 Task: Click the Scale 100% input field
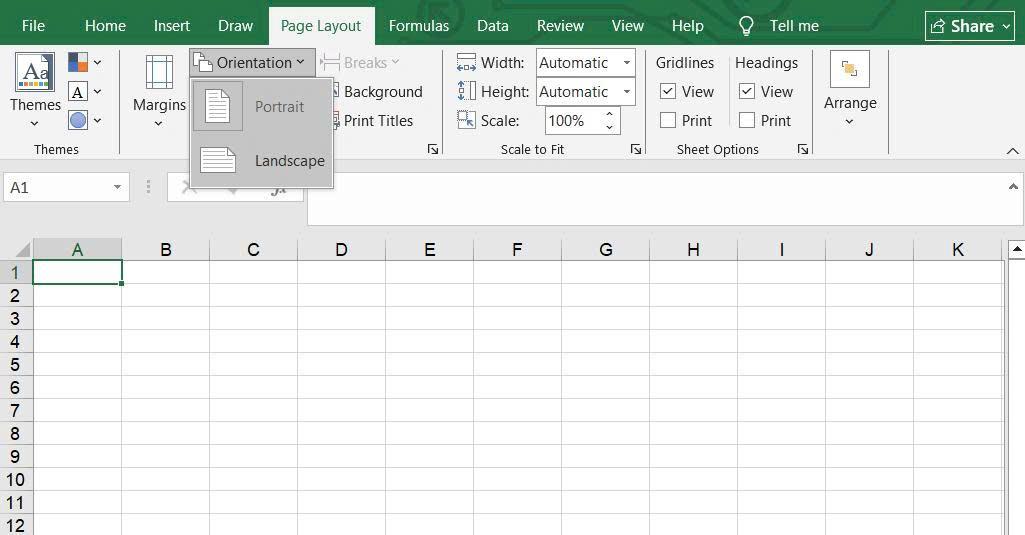point(573,120)
